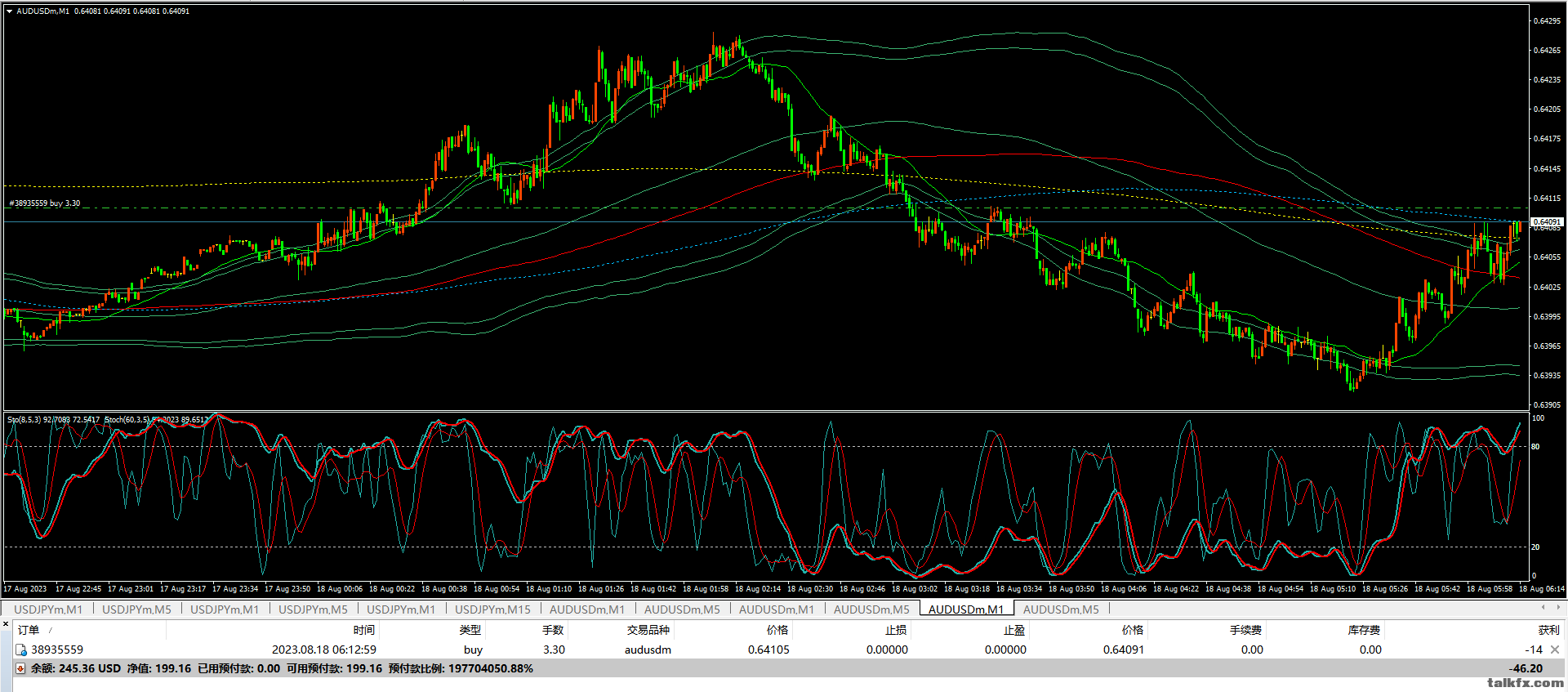Screen dimensions: 1568x692
Task: Click the 止盈 column header
Action: pos(1014,630)
